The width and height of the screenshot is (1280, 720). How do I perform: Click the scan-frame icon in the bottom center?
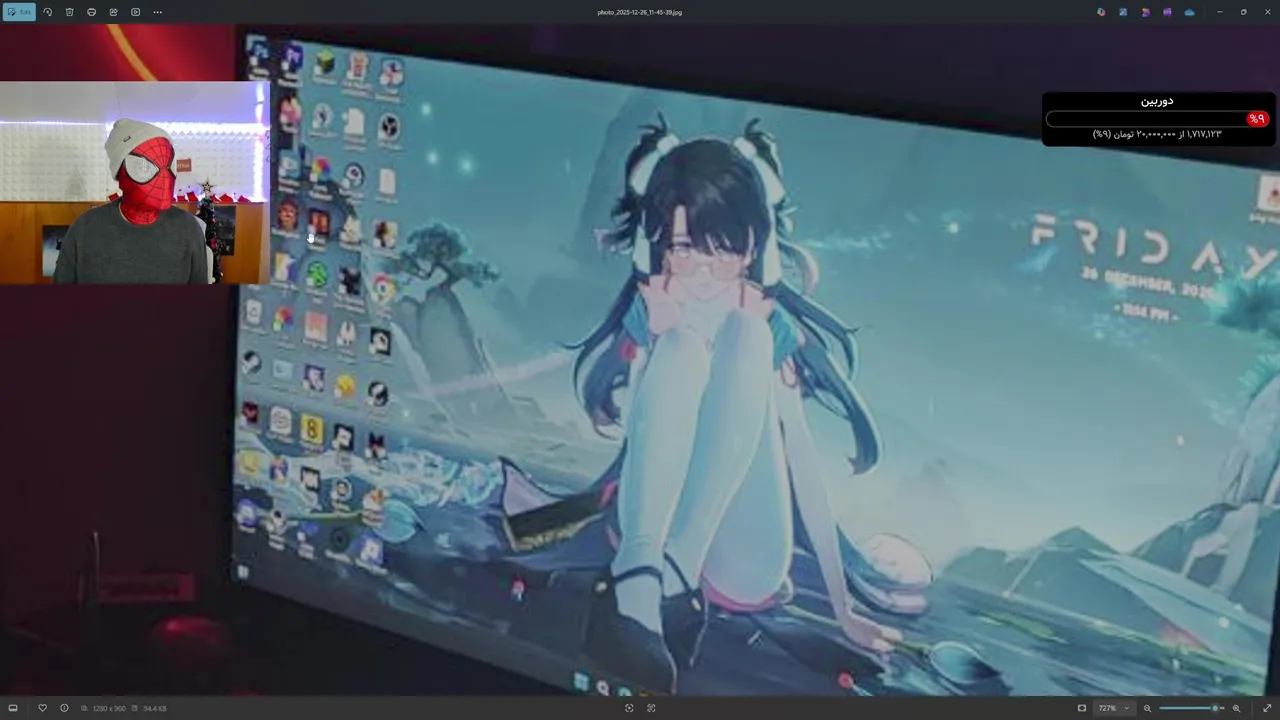629,708
